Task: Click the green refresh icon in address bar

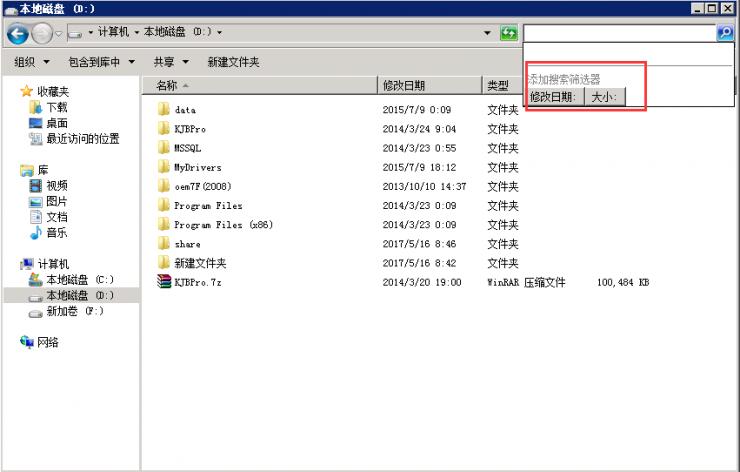Action: pyautogui.click(x=508, y=34)
